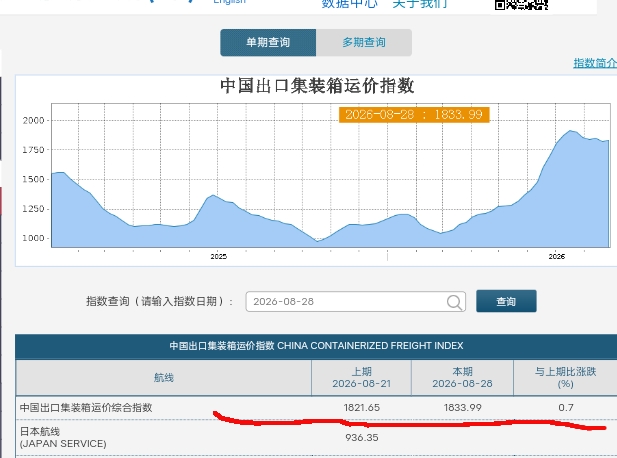Open the 关于我们 menu item
This screenshot has height=458, width=617.
point(420,4)
